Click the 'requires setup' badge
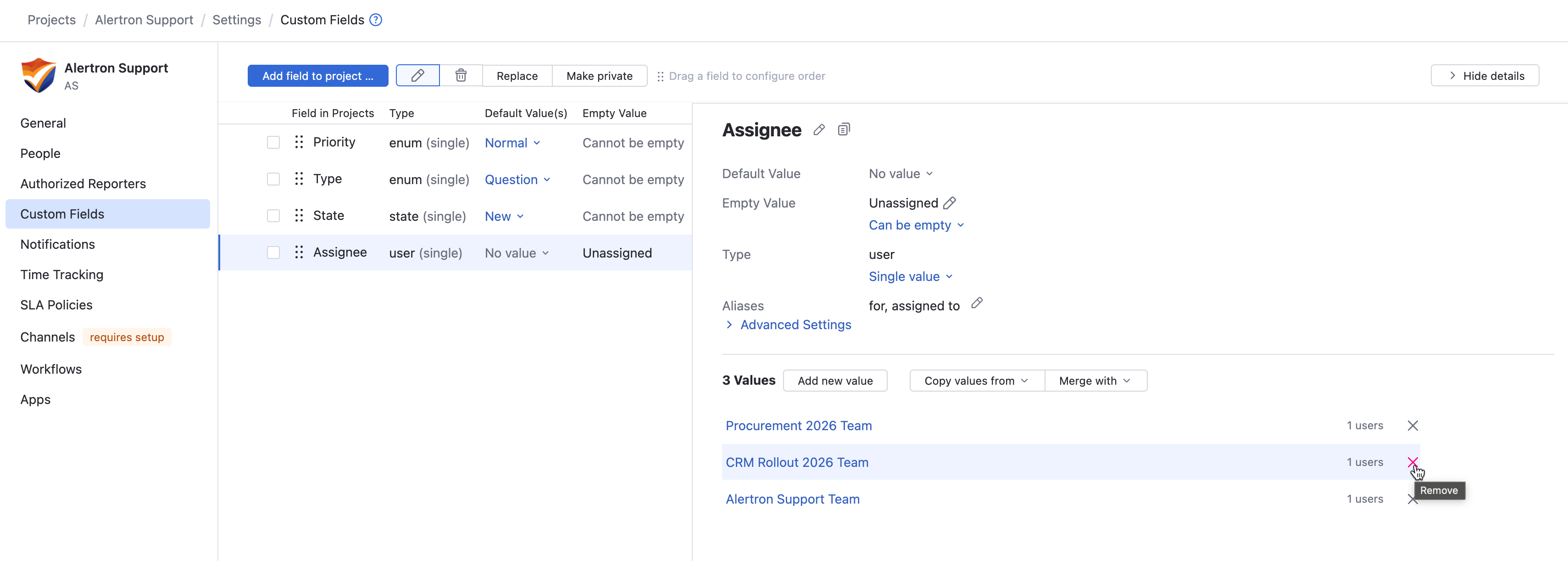Image resolution: width=1568 pixels, height=561 pixels. pyautogui.click(x=127, y=337)
